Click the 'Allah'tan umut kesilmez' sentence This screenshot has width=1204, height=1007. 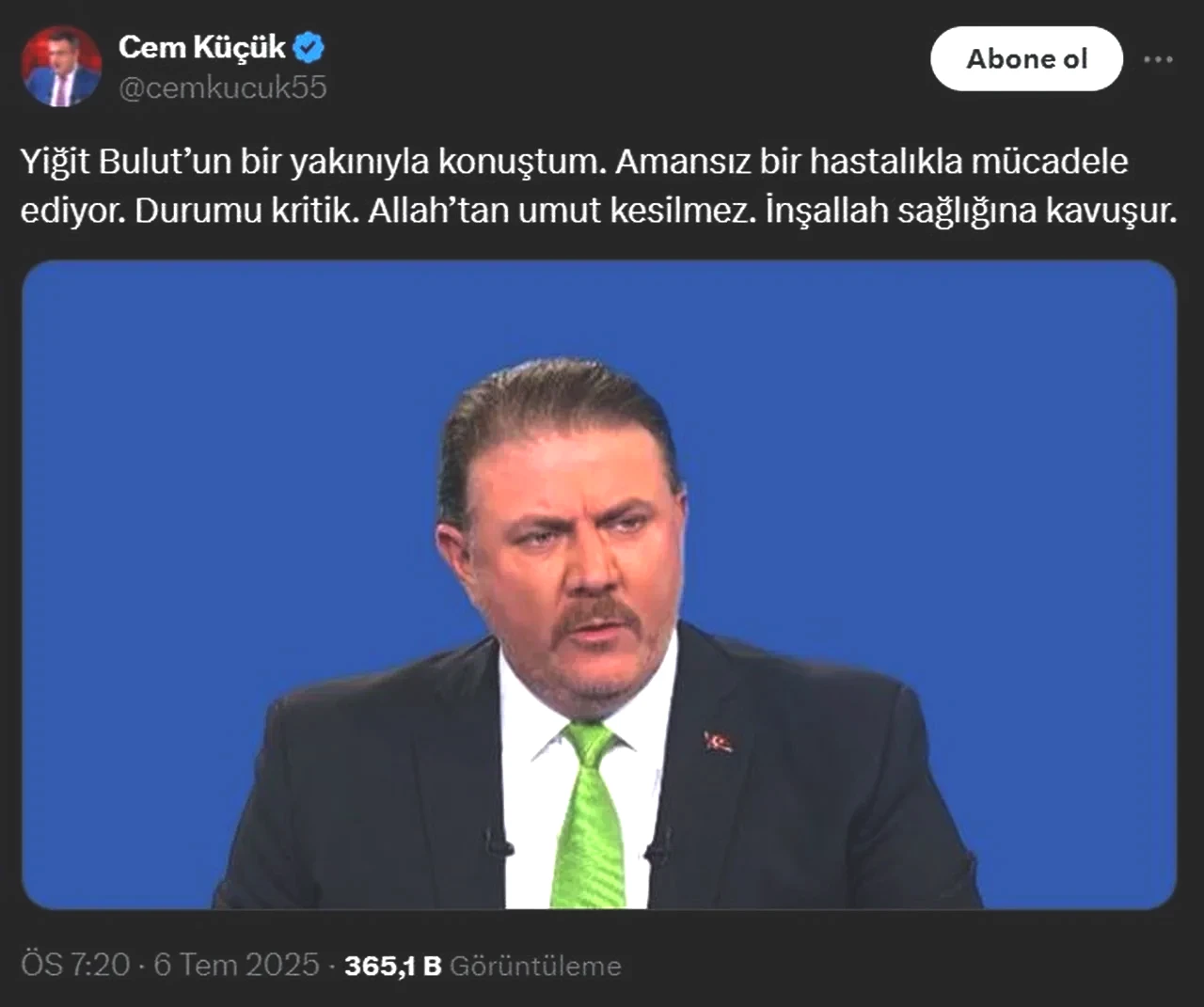point(562,211)
